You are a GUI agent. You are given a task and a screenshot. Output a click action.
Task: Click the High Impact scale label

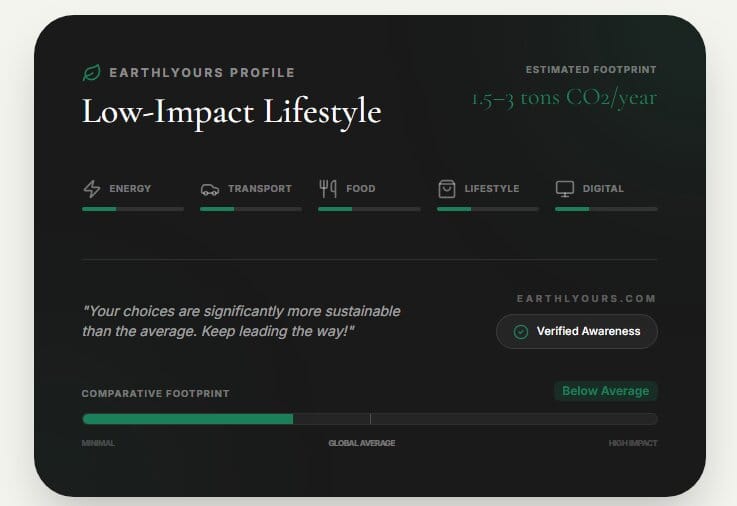pos(633,443)
